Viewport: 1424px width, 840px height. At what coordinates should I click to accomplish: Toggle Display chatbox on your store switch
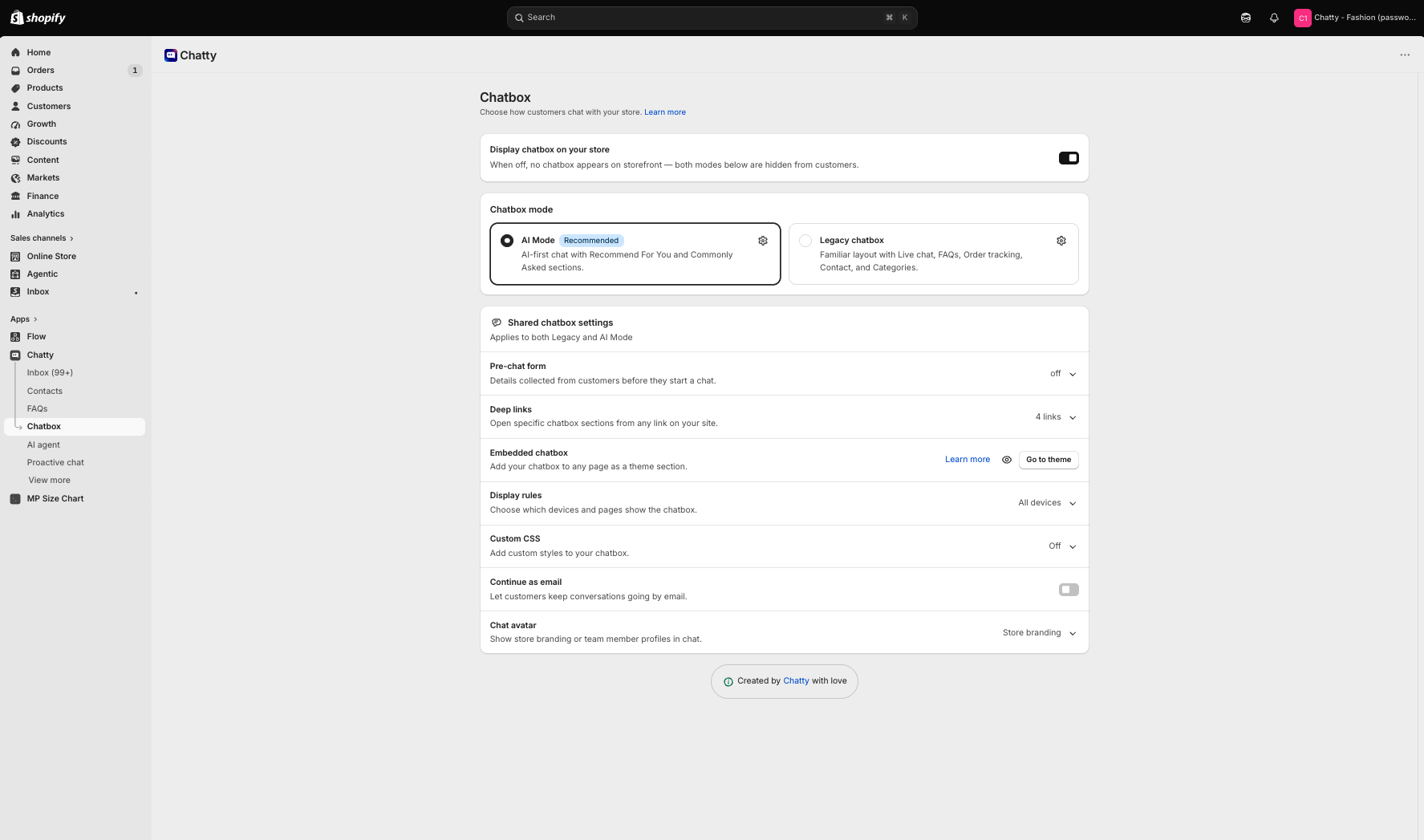pos(1069,158)
